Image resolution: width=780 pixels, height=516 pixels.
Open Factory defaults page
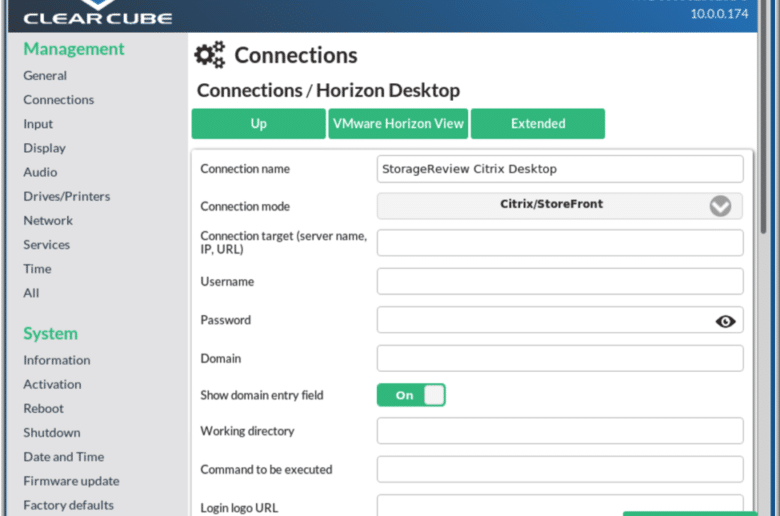[68, 505]
